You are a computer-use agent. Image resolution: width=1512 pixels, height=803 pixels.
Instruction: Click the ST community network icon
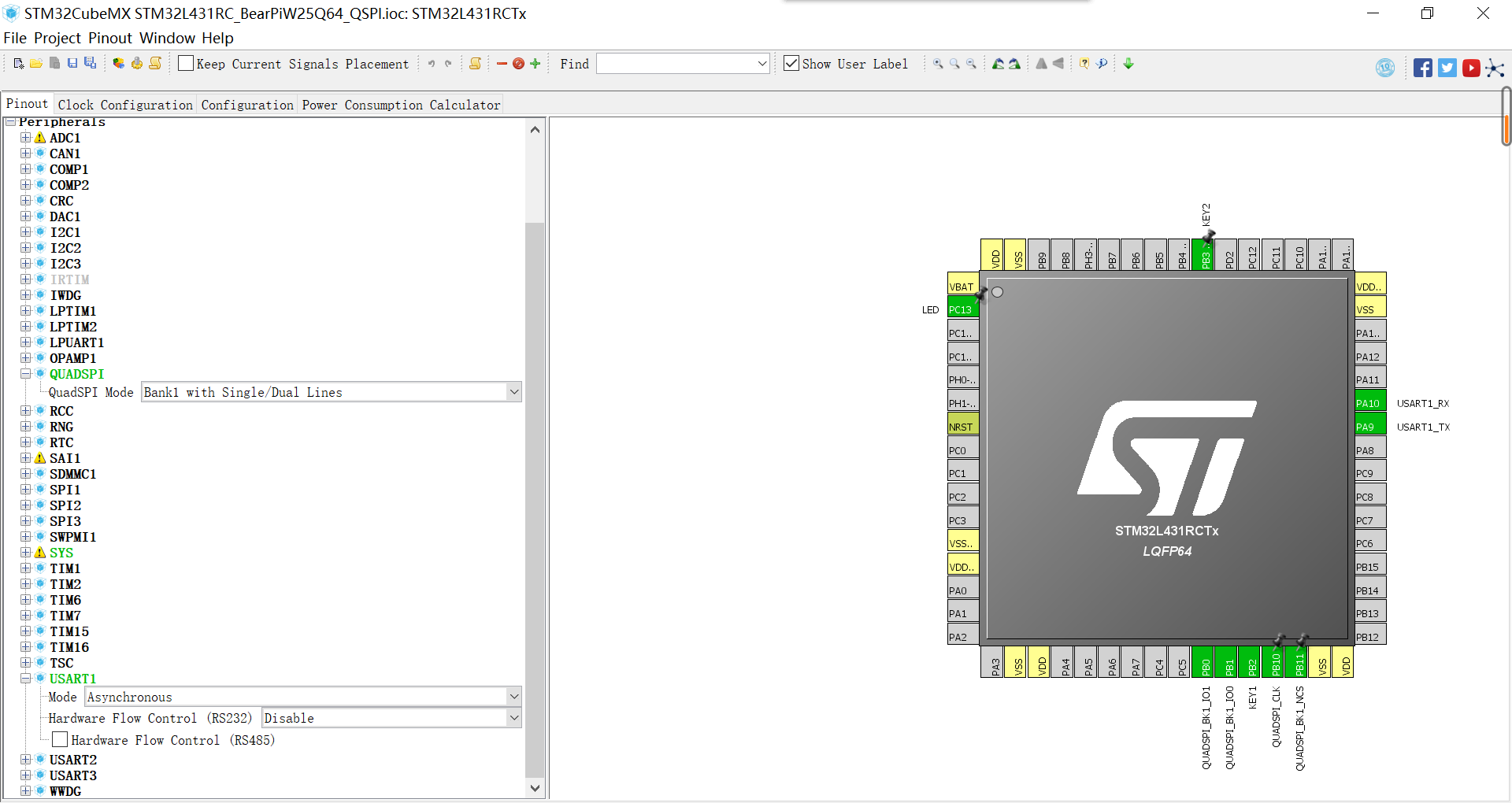point(1495,68)
